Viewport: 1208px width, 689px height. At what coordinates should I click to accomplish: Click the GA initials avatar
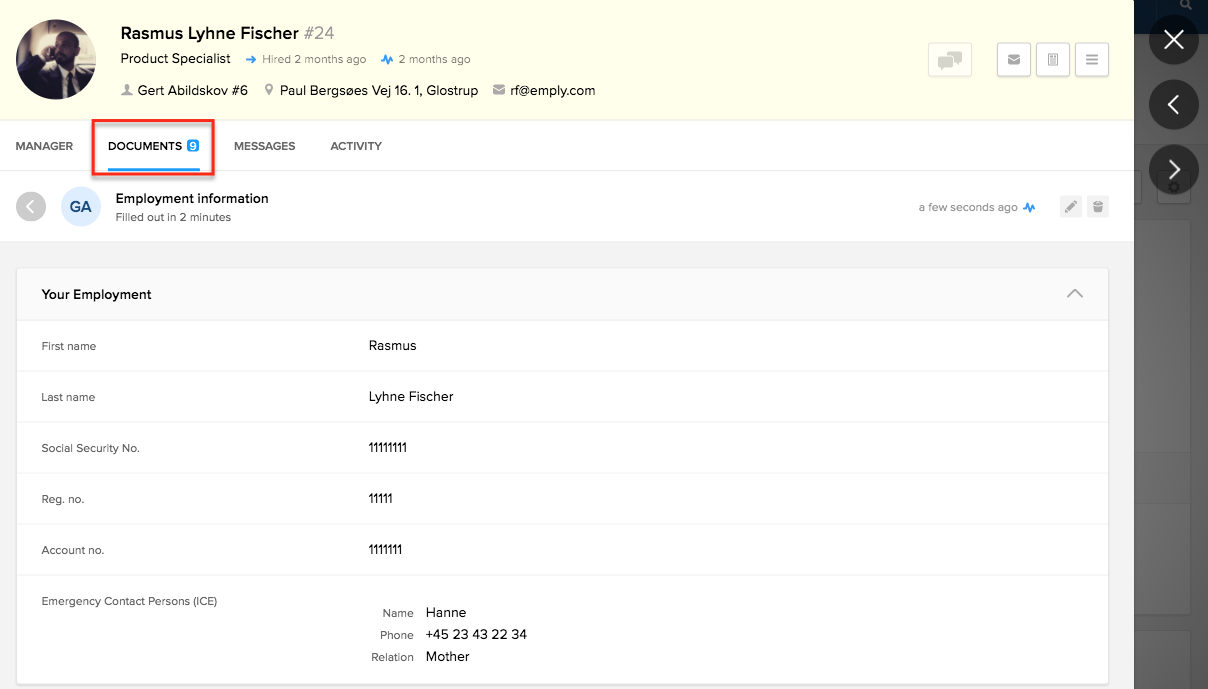tap(81, 207)
